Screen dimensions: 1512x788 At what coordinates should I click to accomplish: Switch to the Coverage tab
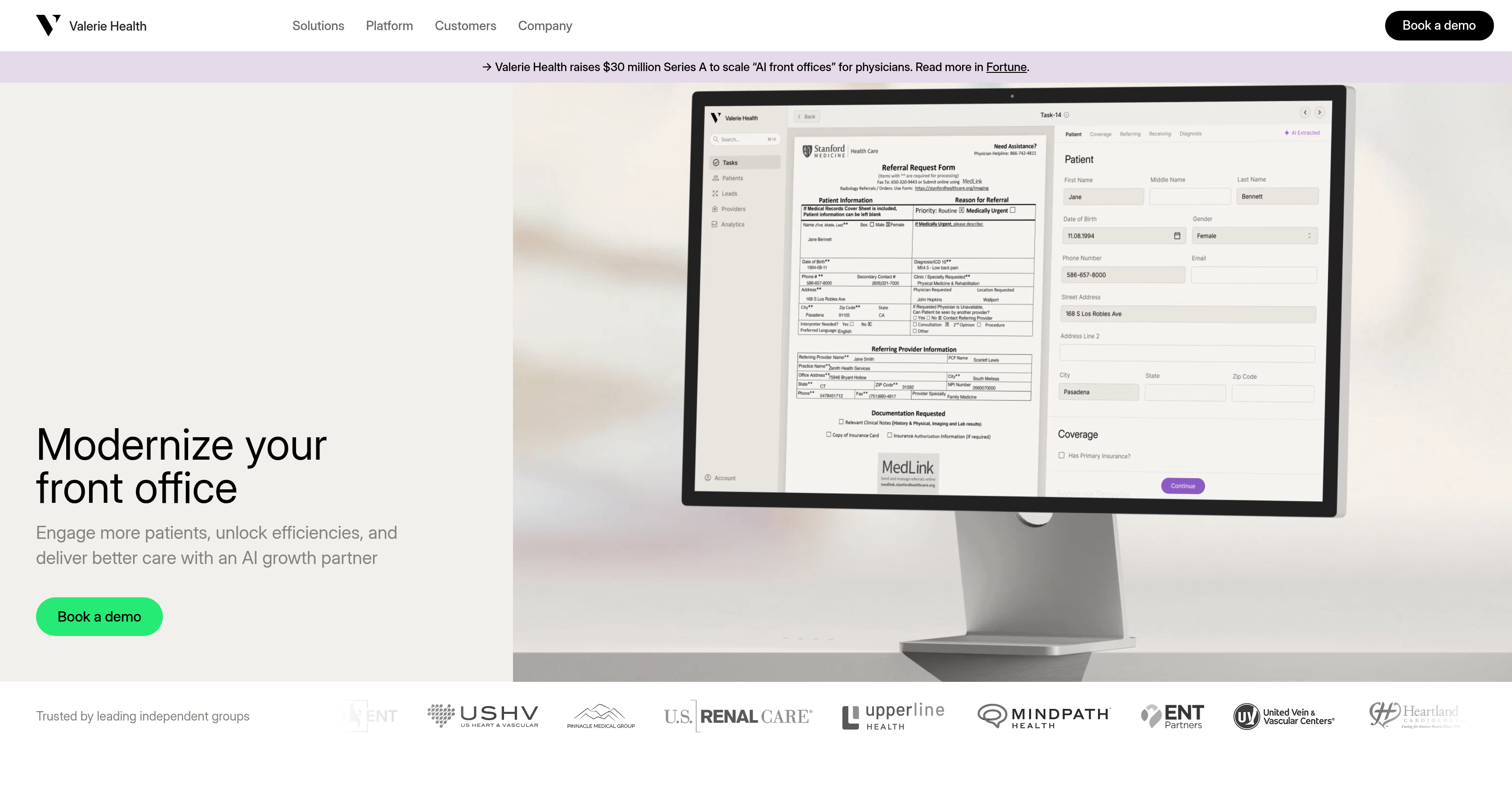point(1100,134)
